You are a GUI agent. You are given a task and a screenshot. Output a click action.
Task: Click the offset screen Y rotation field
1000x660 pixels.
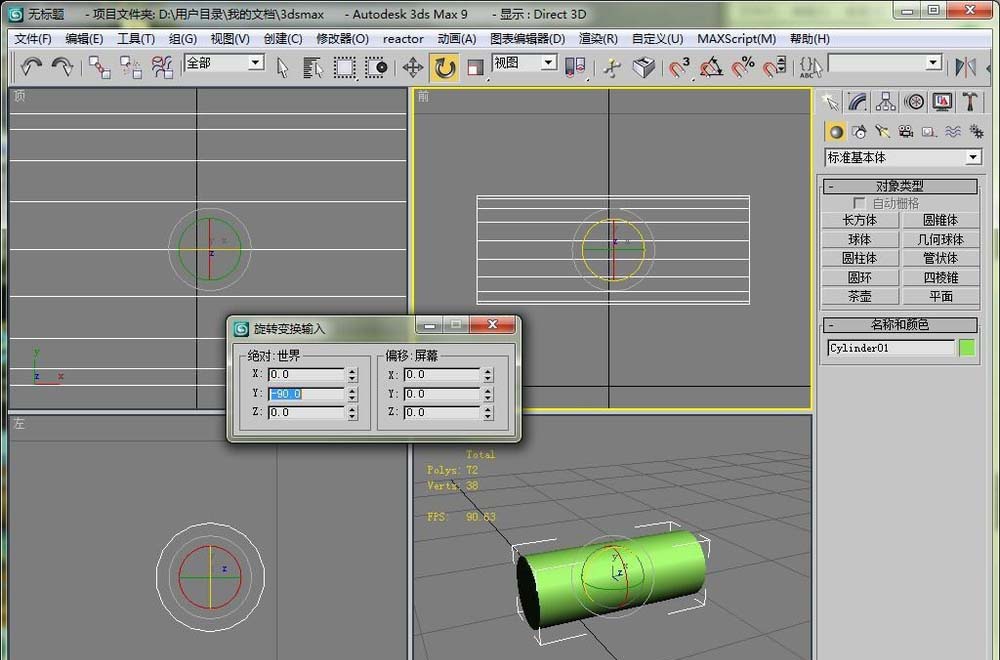click(x=442, y=394)
